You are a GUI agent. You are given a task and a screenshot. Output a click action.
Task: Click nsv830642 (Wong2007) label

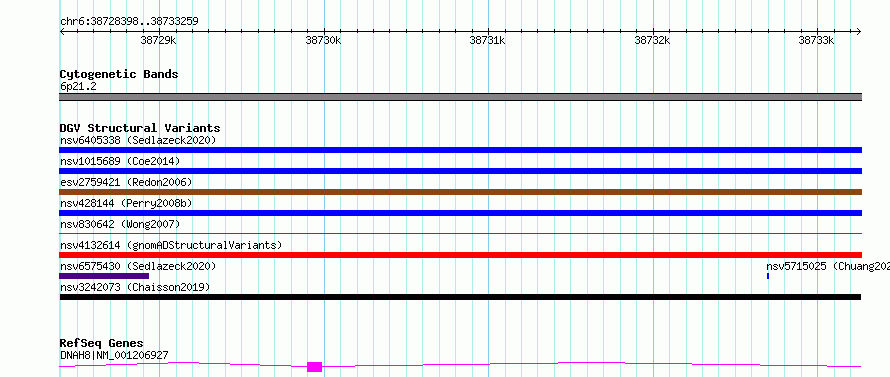pyautogui.click(x=120, y=224)
